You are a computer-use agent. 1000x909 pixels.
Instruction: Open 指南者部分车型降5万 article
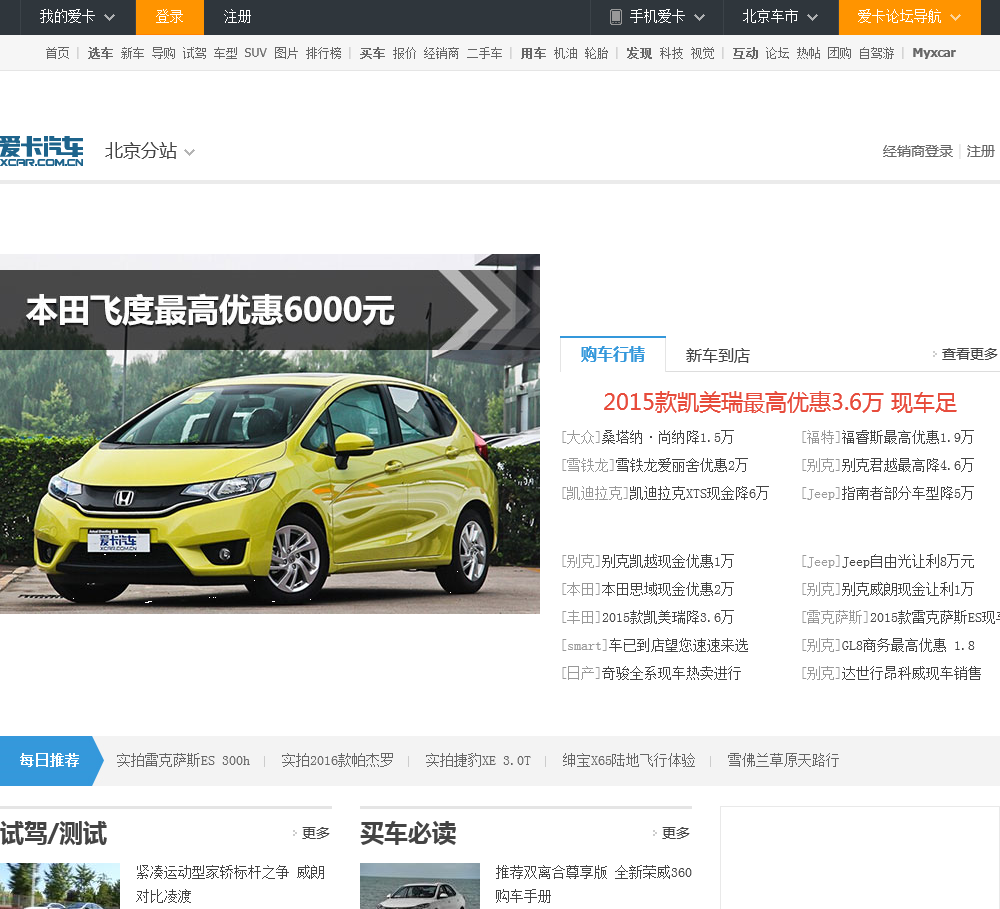[x=908, y=494]
